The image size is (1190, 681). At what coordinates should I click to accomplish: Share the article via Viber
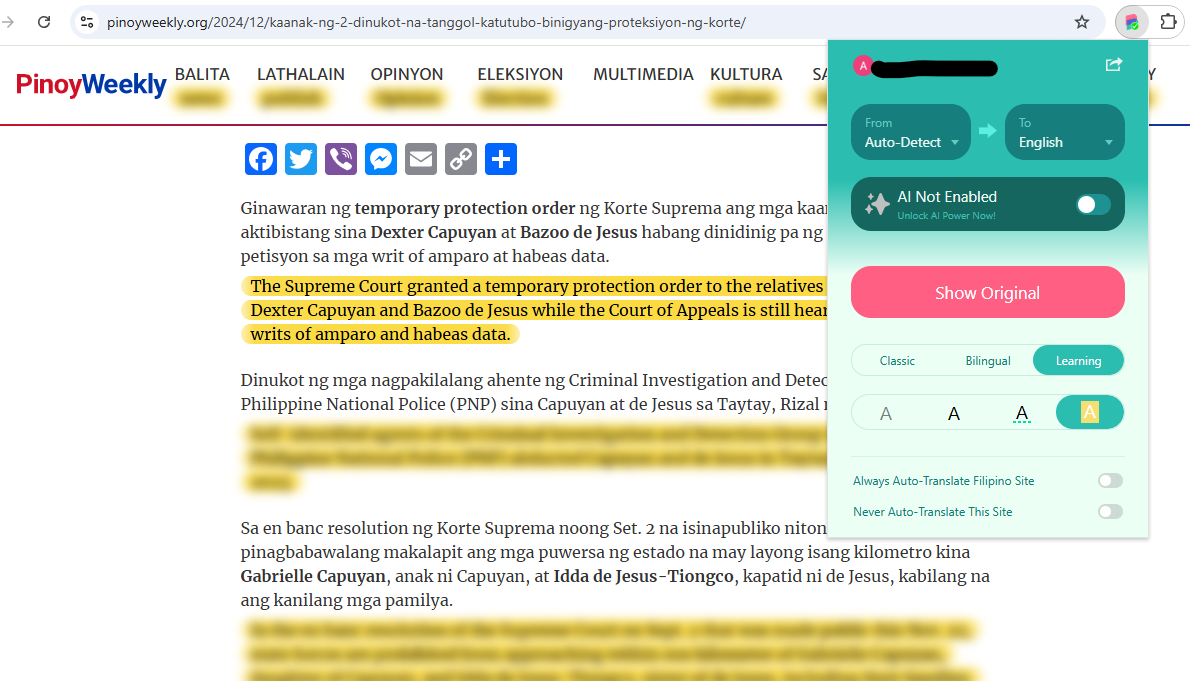[x=340, y=159]
